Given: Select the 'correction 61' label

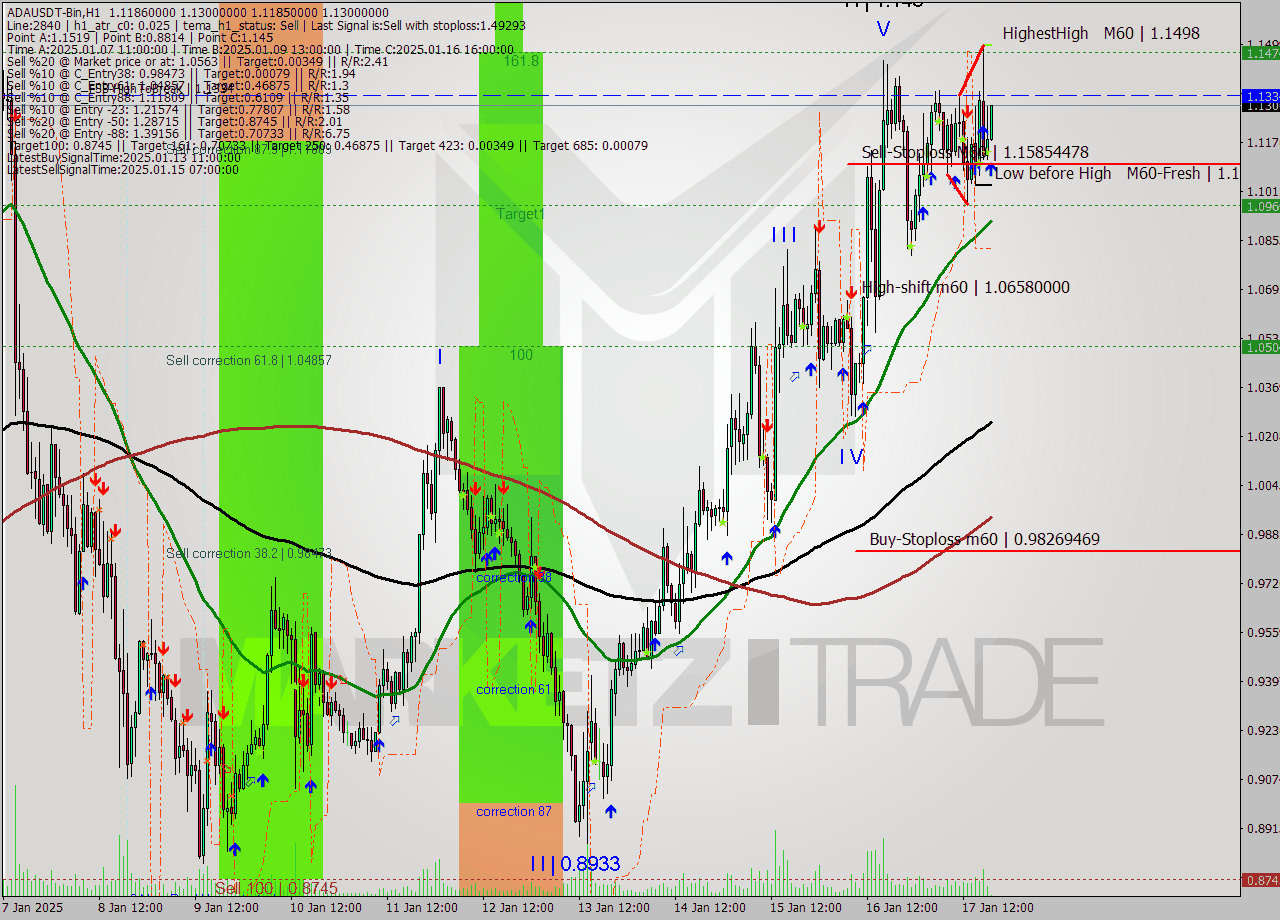Looking at the screenshot, I should coord(513,690).
